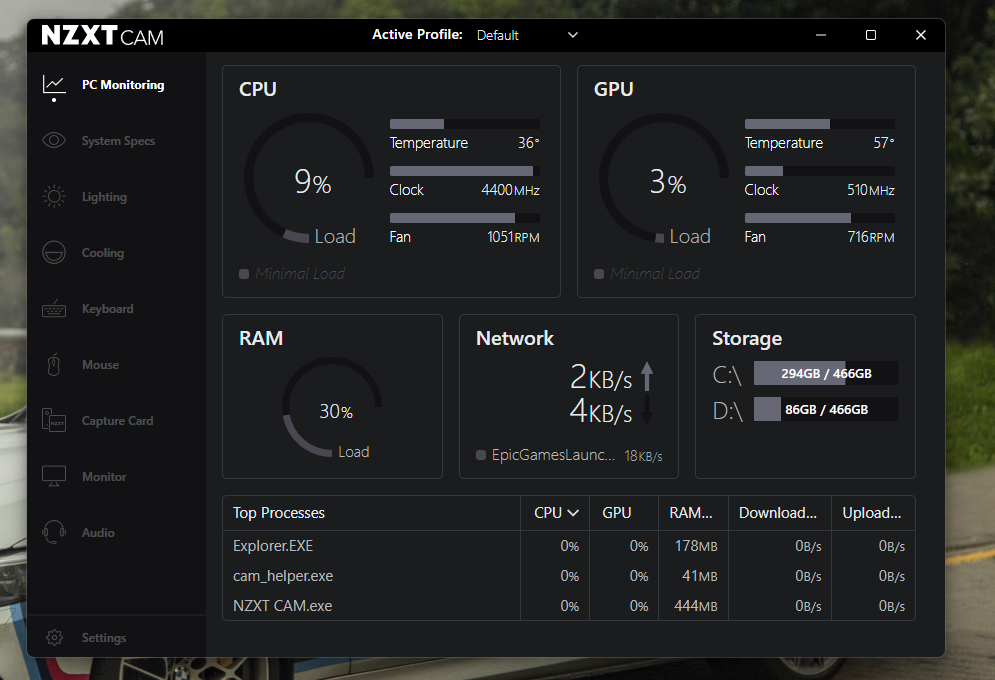Sort processes by Download column header
995x680 pixels.
778,513
